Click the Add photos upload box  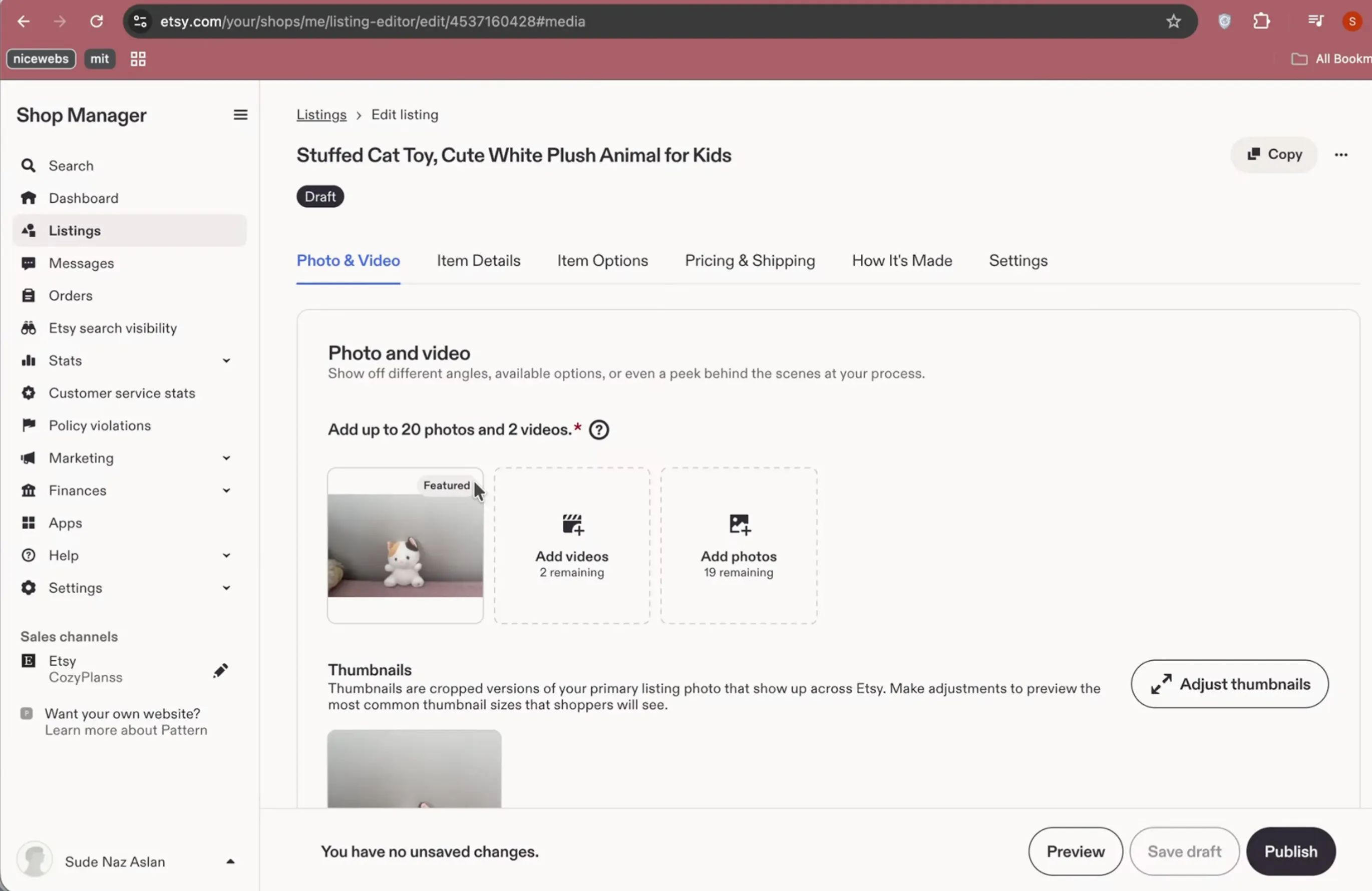[x=739, y=546]
